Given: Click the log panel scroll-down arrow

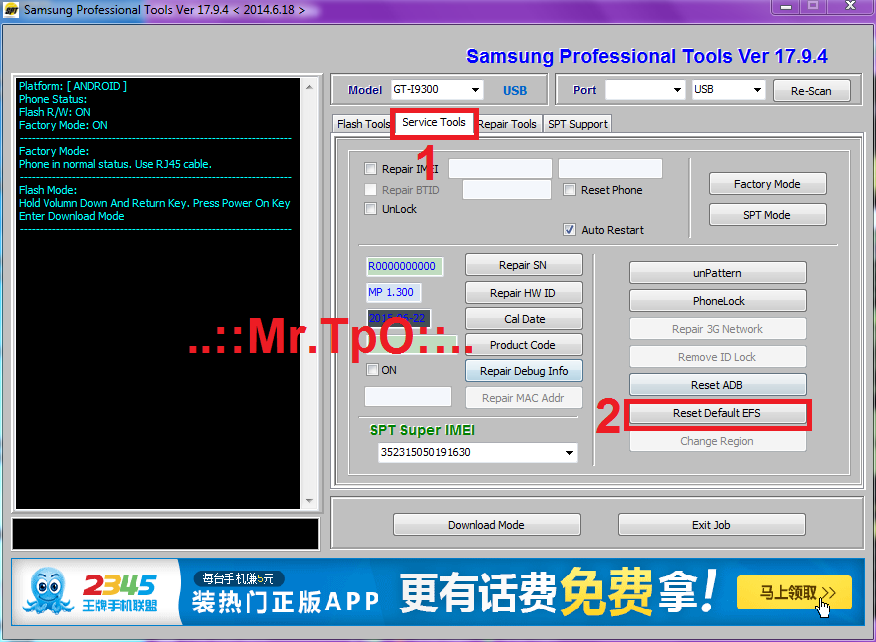Looking at the screenshot, I should point(310,501).
